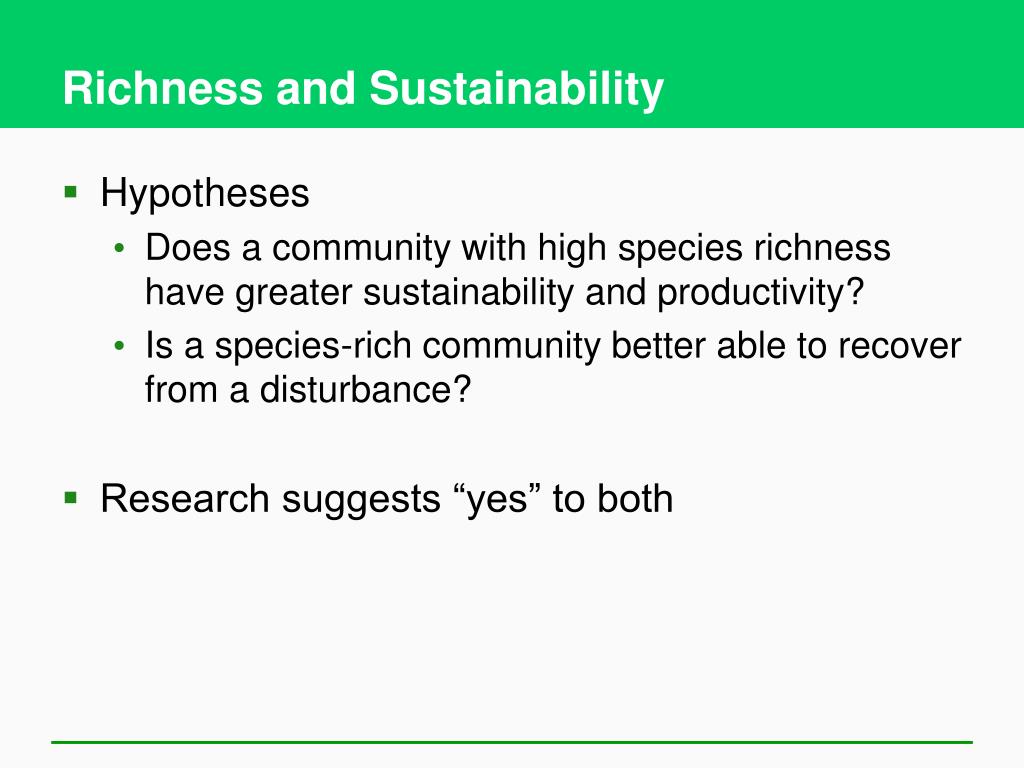Click the line 'Is a species-rich community better able'
Image resolution: width=1024 pixels, height=768 pixels.
click(553, 346)
